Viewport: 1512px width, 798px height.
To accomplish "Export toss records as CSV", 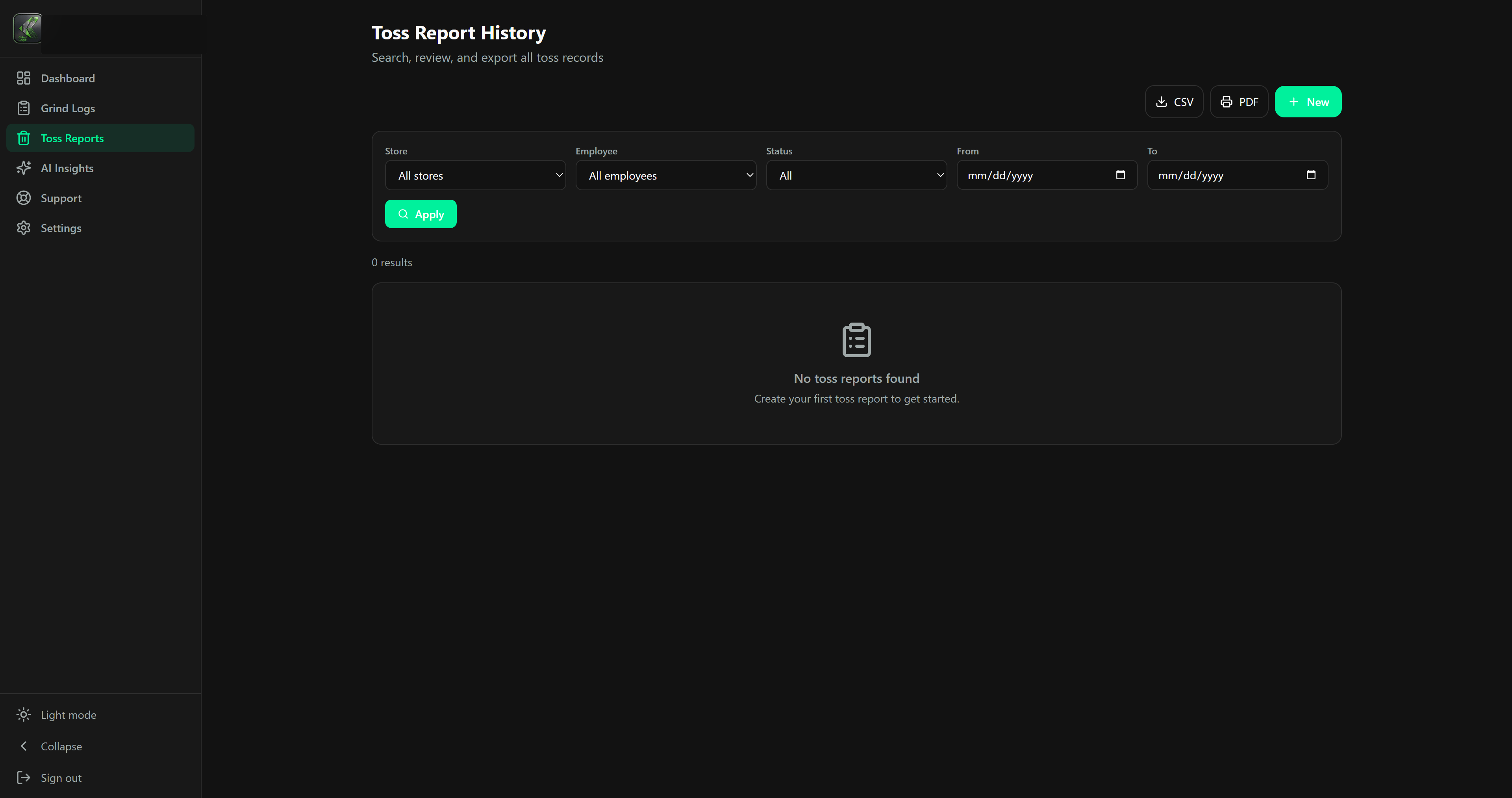I will (1174, 102).
